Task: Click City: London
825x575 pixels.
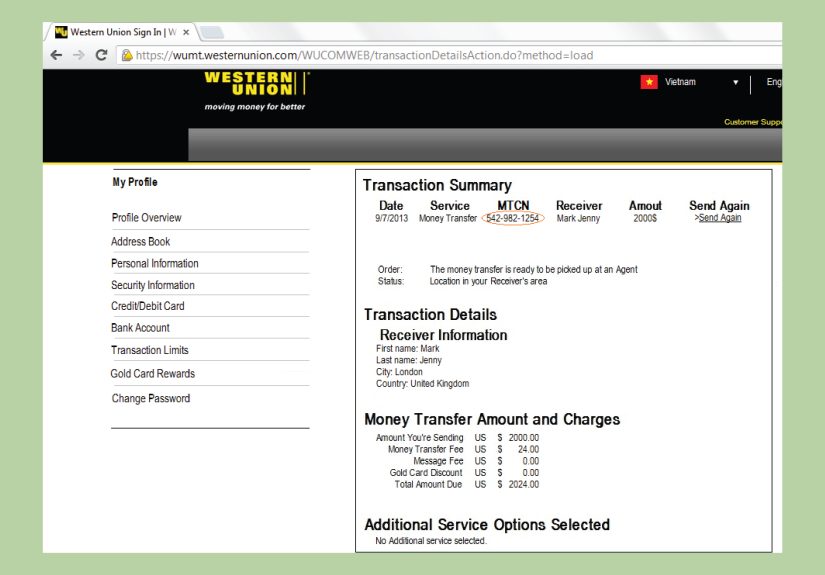Action: coord(399,372)
